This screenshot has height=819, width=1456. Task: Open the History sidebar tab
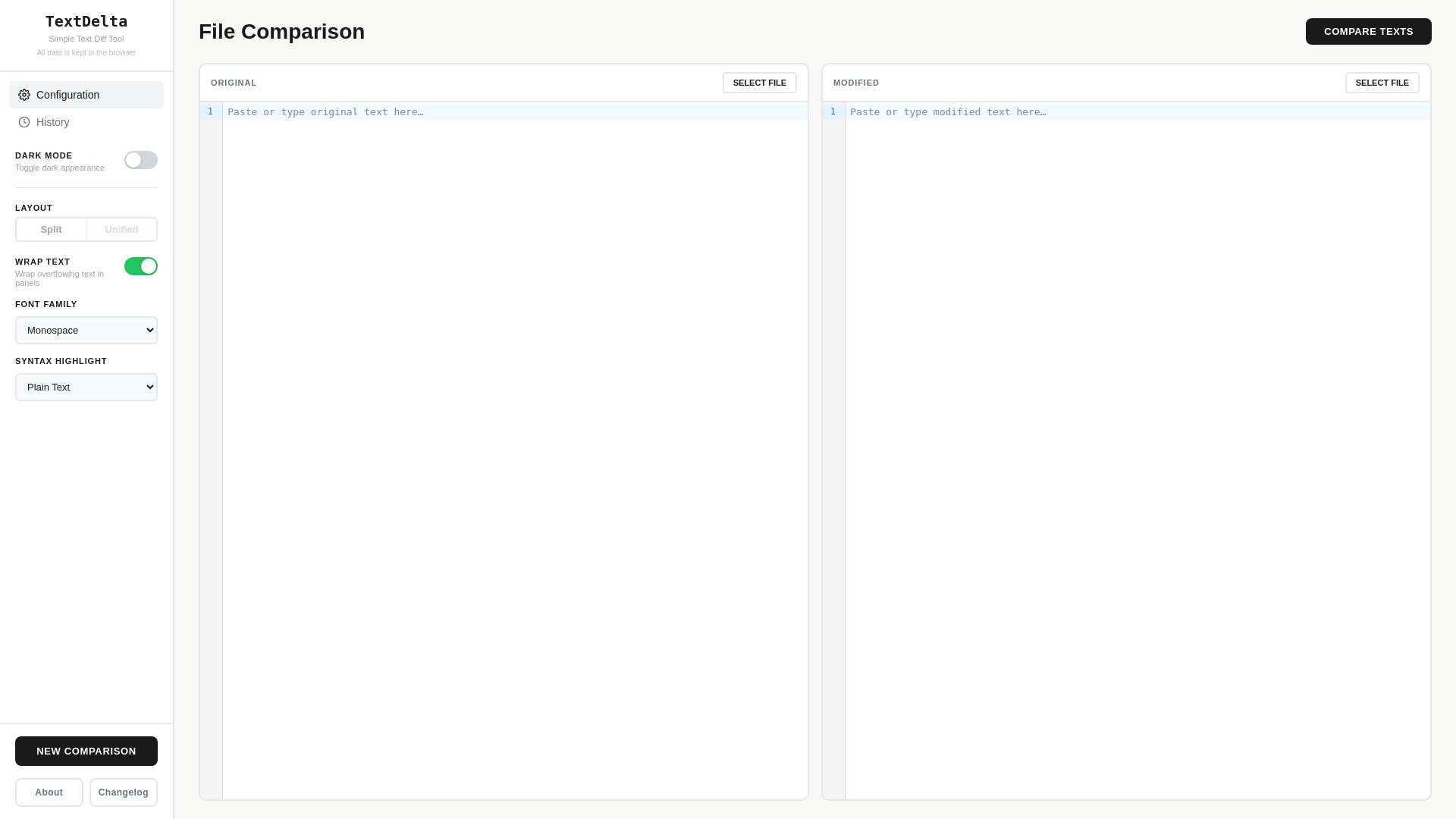[x=86, y=122]
